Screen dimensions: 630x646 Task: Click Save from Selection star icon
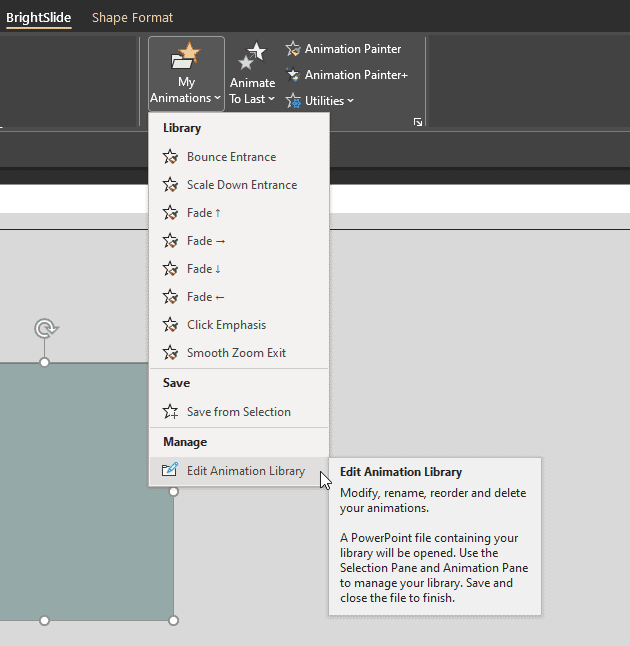click(x=171, y=412)
